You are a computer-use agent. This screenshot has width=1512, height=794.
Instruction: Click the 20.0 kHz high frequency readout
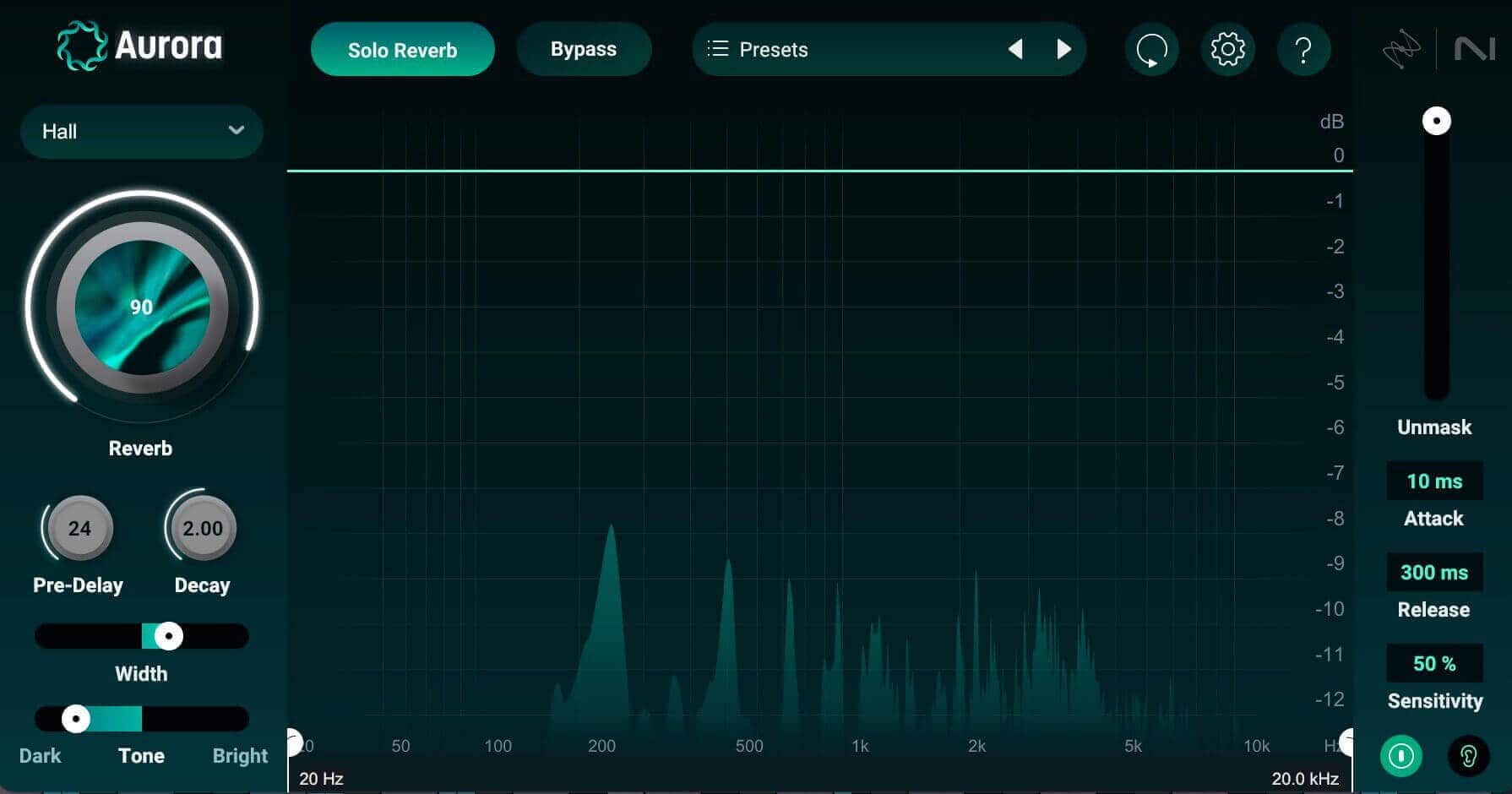1305,779
